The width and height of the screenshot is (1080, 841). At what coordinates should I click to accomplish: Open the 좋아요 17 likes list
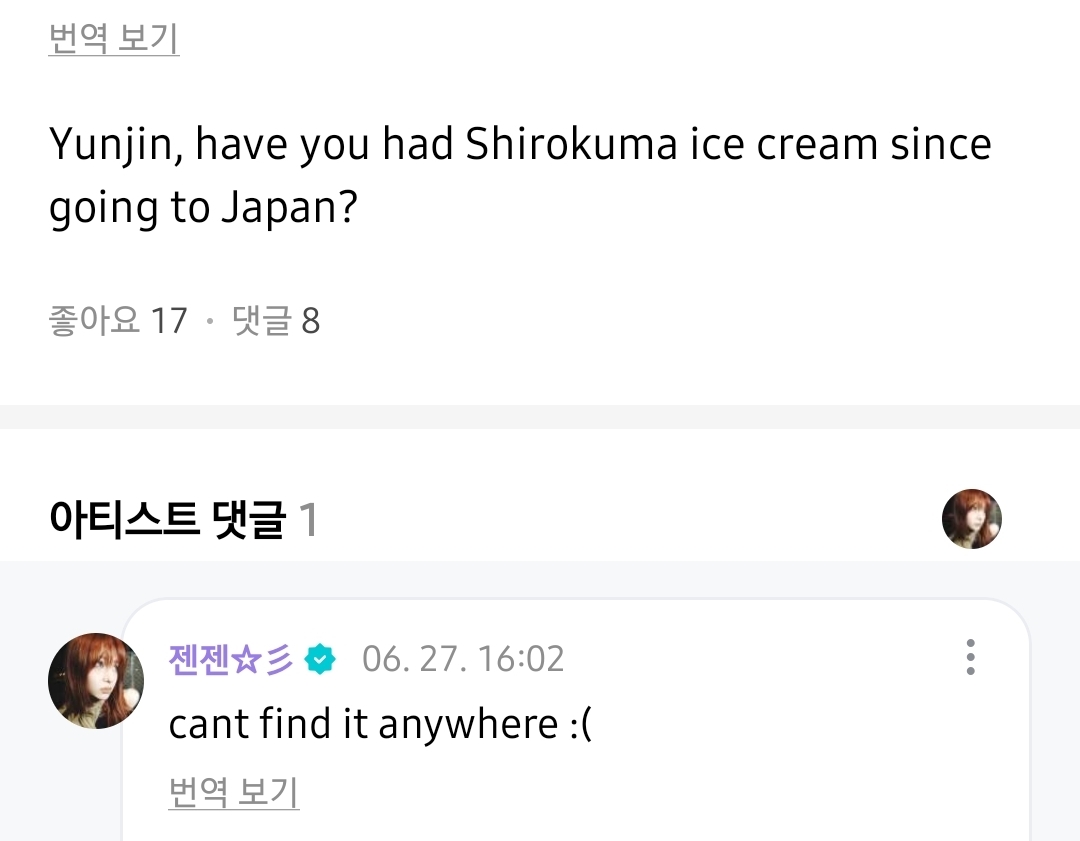click(x=118, y=320)
